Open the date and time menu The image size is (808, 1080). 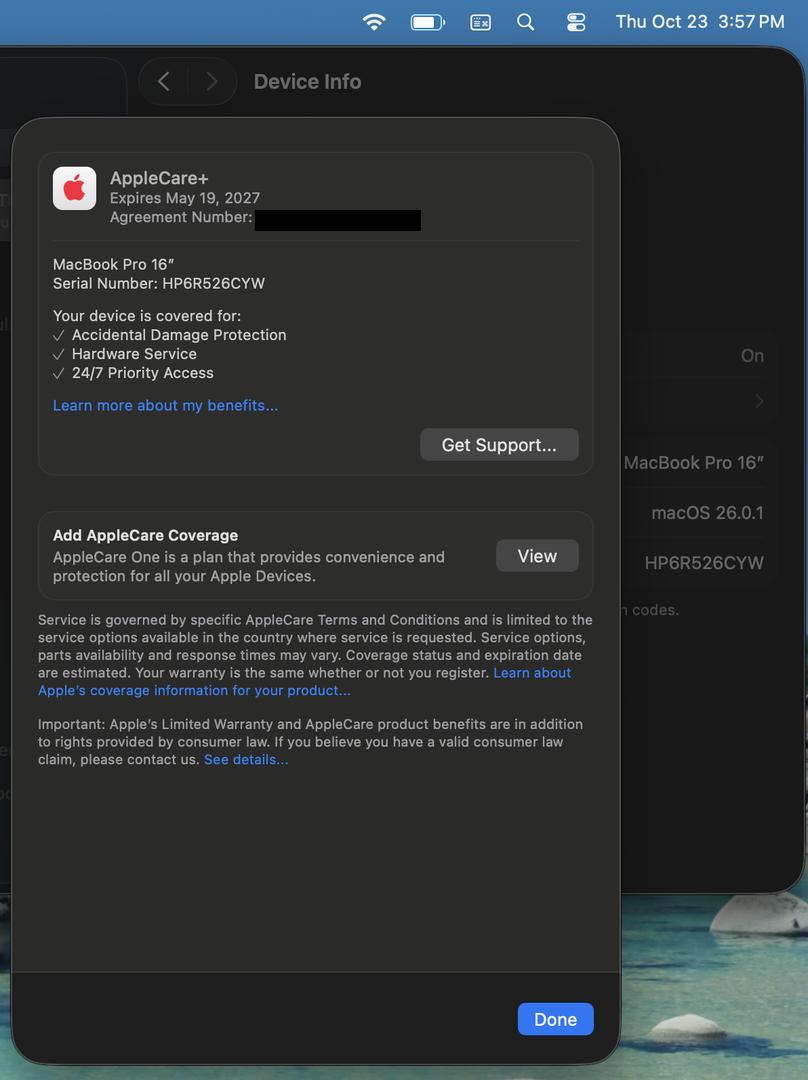(699, 22)
